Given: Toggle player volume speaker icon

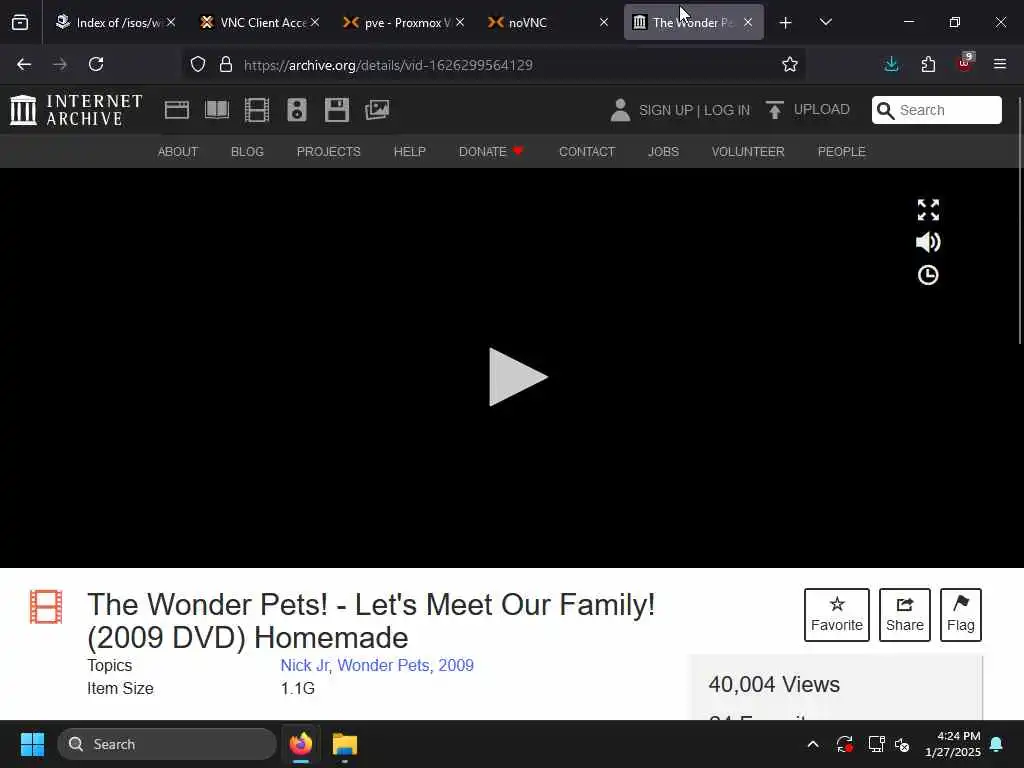Looking at the screenshot, I should (928, 242).
